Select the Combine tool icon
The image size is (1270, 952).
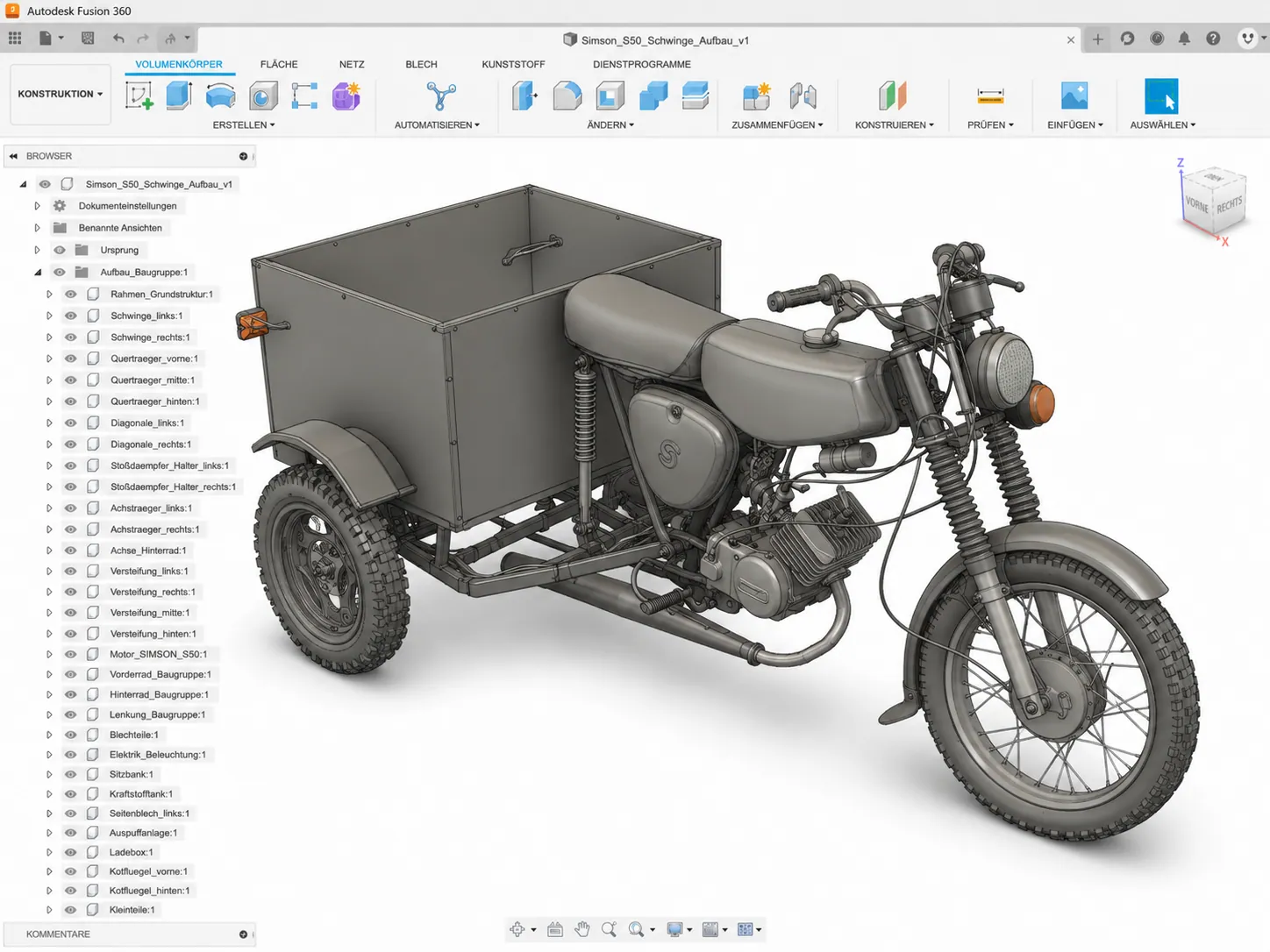[653, 96]
